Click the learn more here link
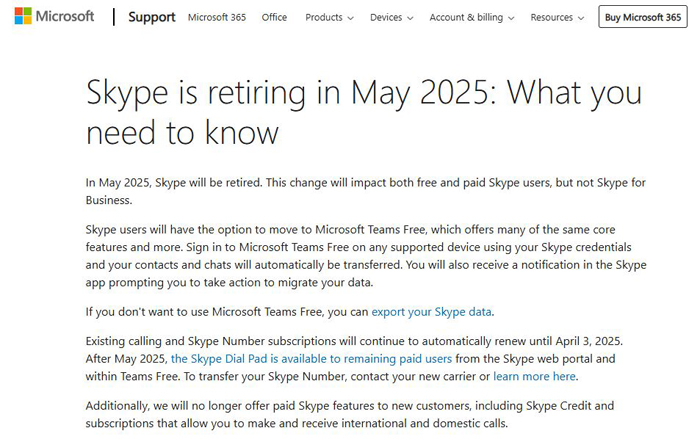The width and height of the screenshot is (700, 439). click(x=534, y=376)
